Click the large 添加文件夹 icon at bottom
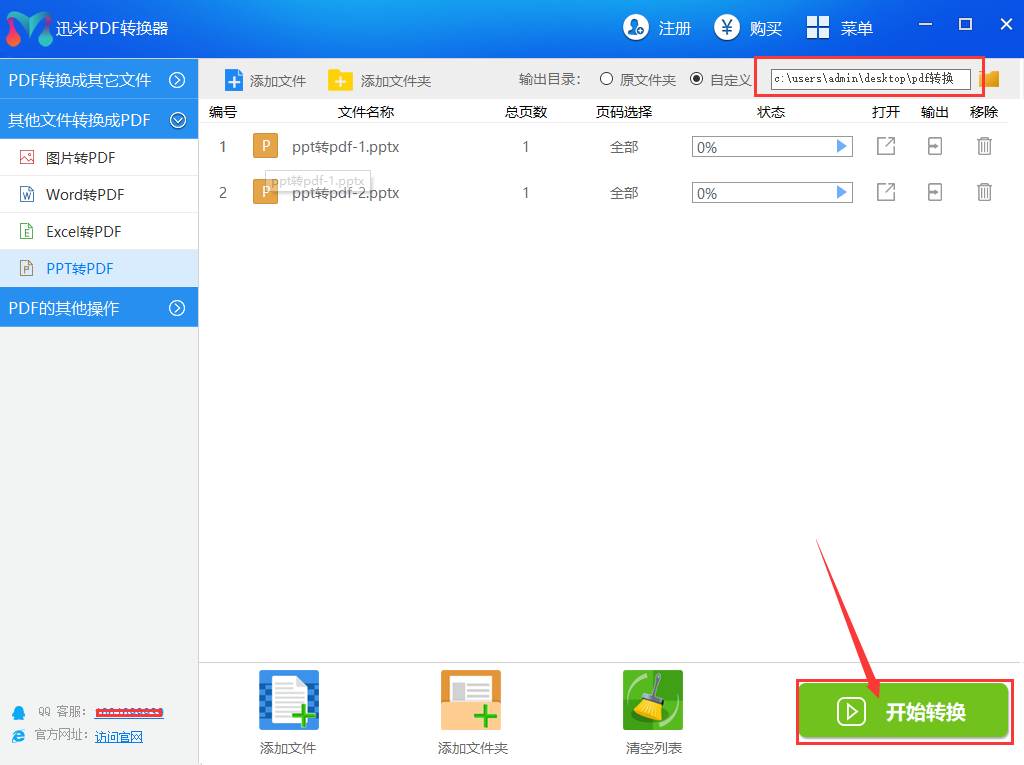The width and height of the screenshot is (1024, 765). coord(471,700)
